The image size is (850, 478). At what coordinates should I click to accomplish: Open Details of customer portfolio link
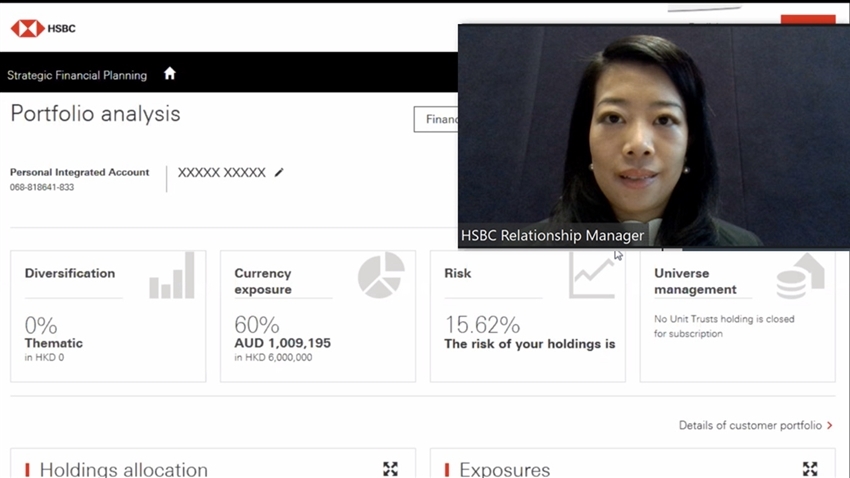tap(750, 425)
